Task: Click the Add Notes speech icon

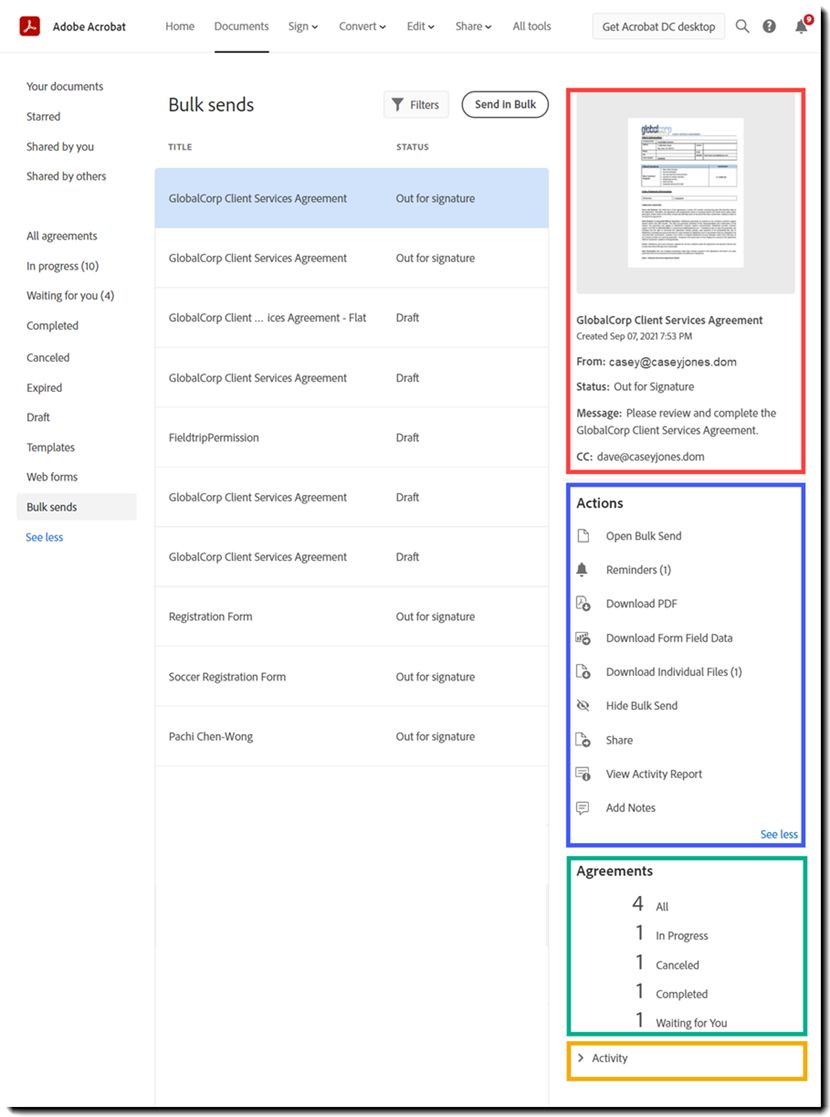Action: point(583,807)
